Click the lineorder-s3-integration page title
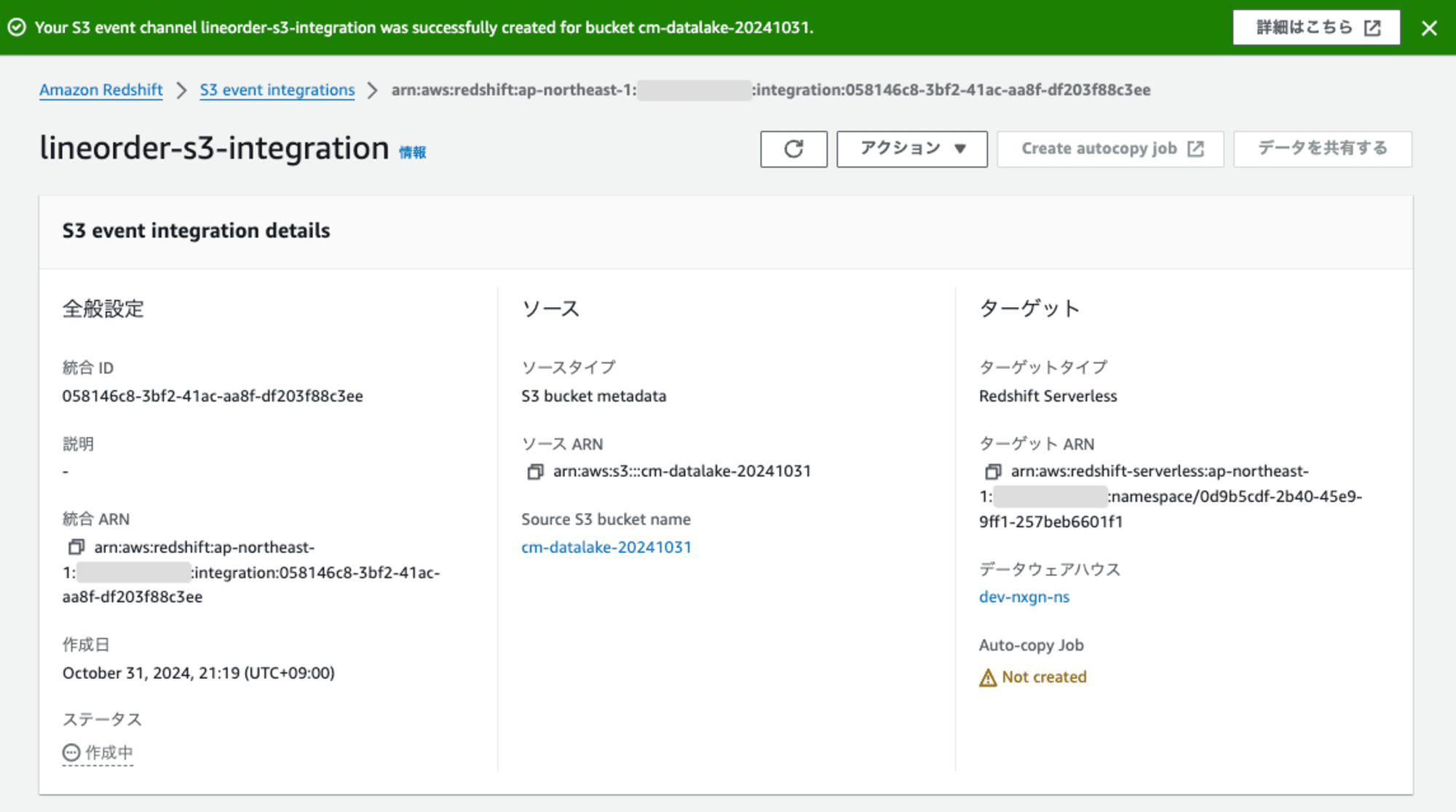Image resolution: width=1456 pixels, height=812 pixels. click(x=214, y=148)
